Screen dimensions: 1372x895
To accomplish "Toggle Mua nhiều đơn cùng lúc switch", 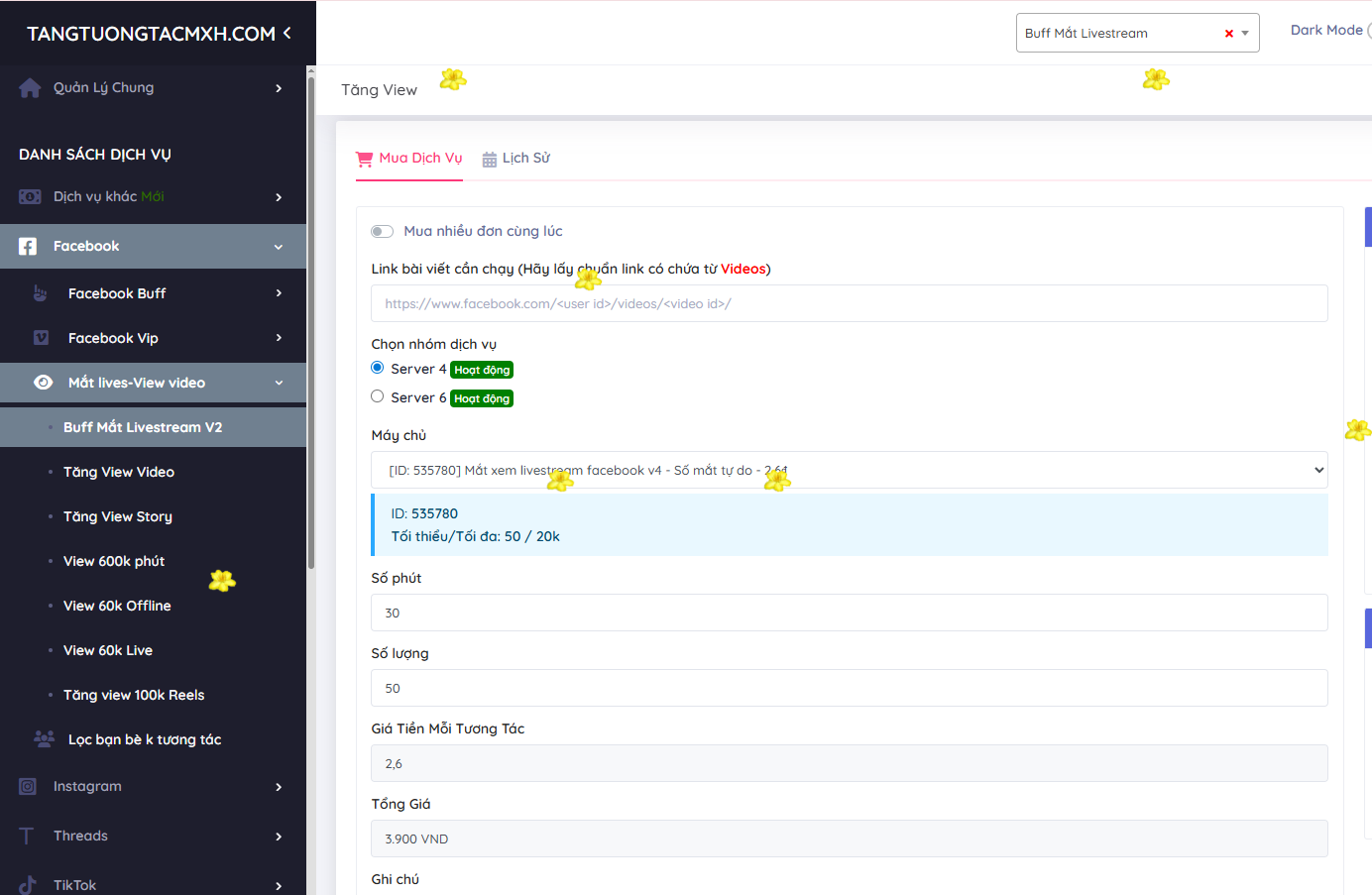I will tap(382, 232).
